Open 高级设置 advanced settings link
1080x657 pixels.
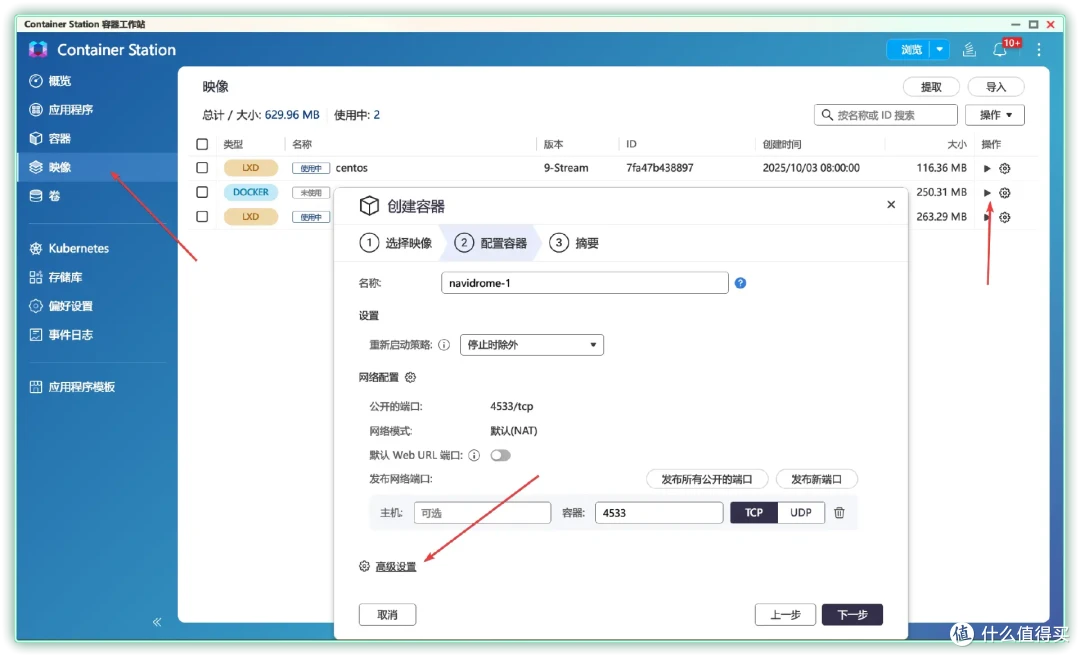tap(396, 567)
